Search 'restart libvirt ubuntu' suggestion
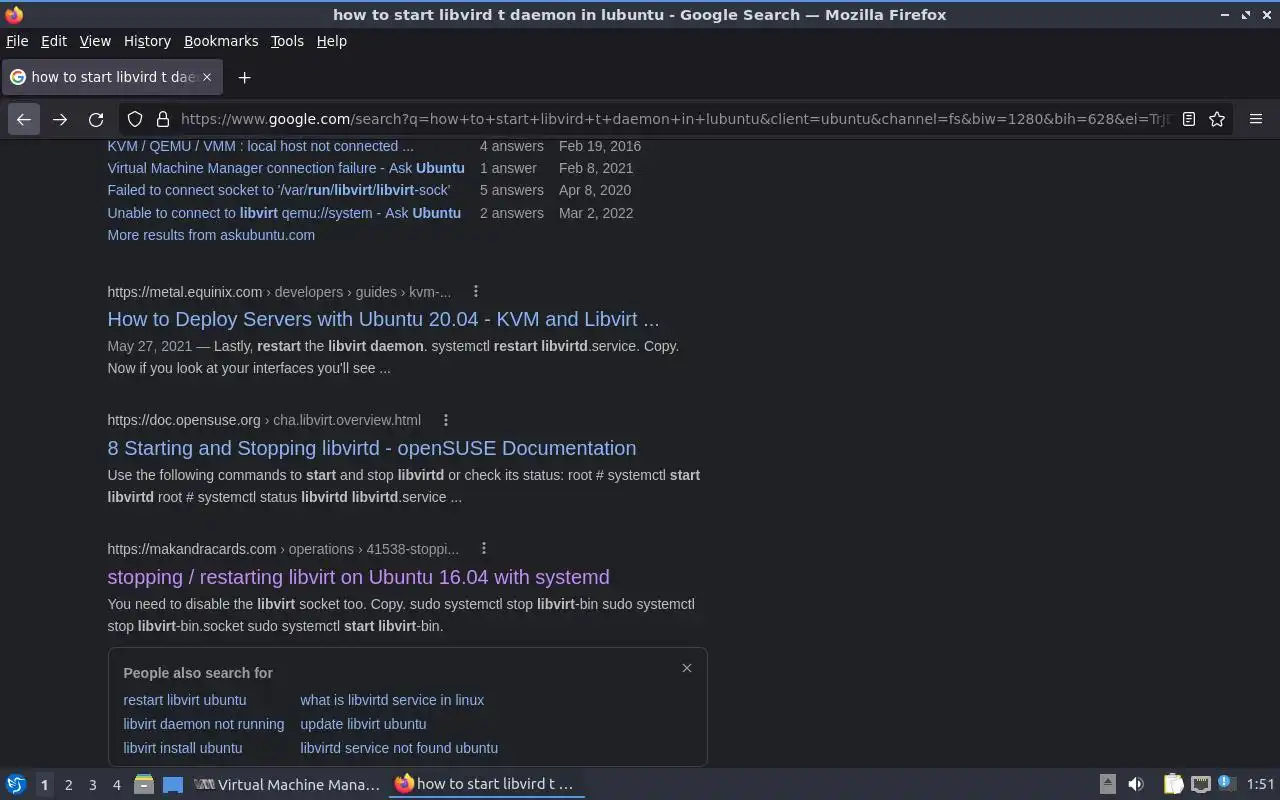Viewport: 1280px width, 800px height. pos(184,700)
